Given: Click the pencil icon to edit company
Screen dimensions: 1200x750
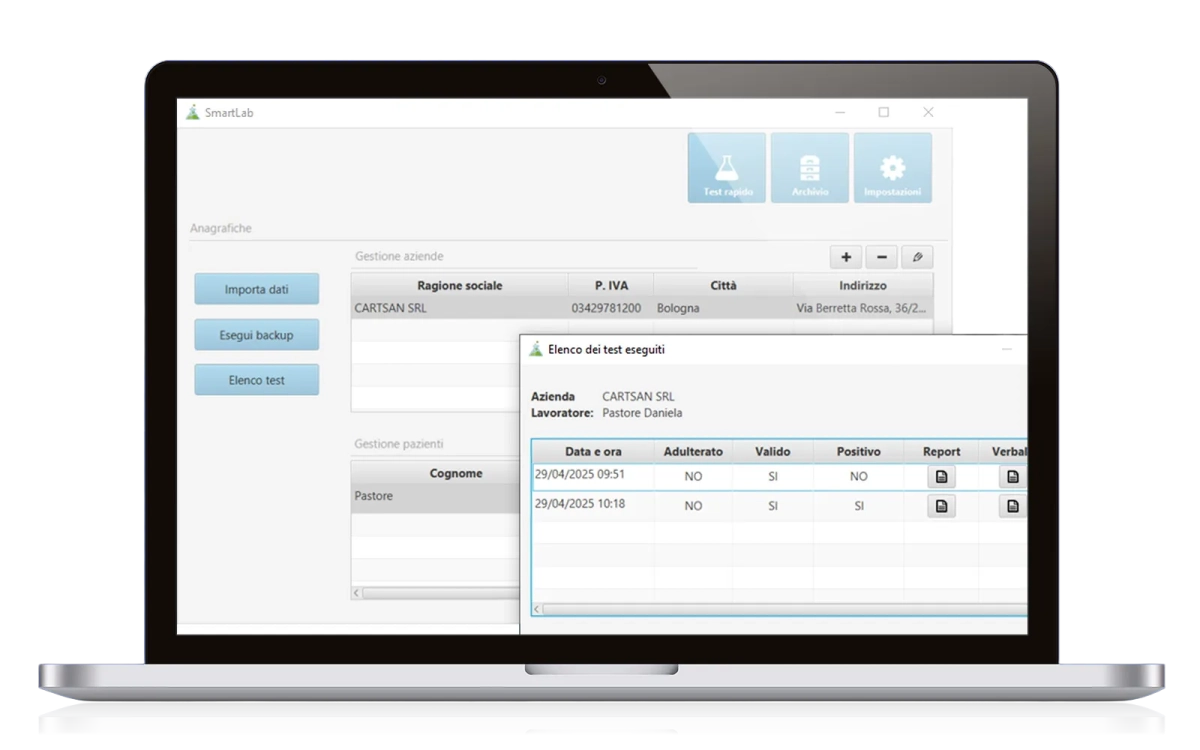Looking at the screenshot, I should (x=917, y=257).
